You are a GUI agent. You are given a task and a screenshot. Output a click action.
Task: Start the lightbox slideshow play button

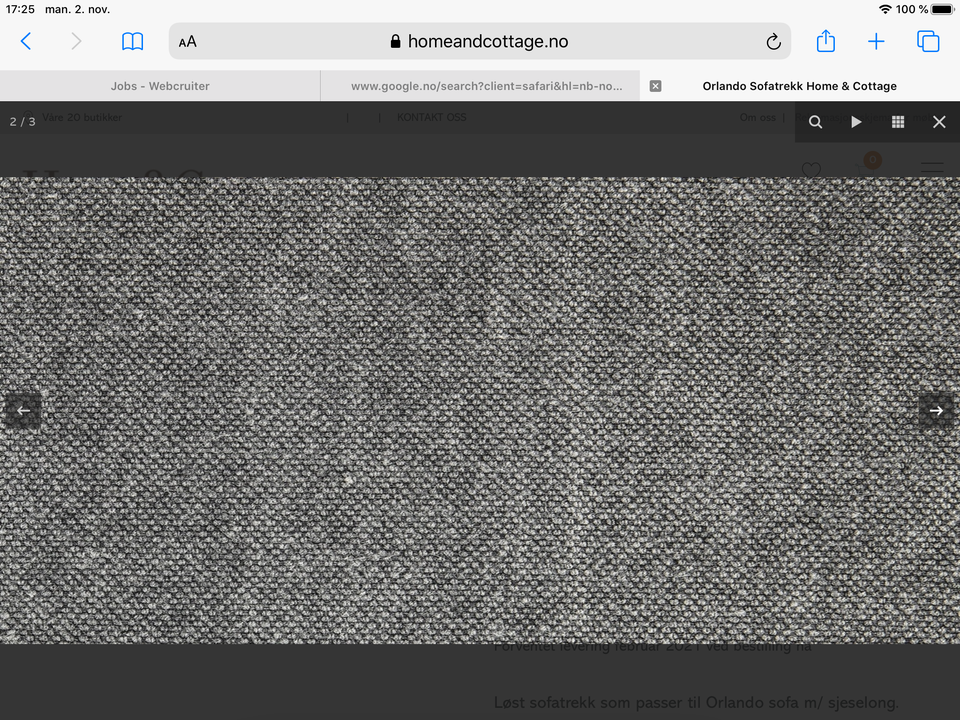[x=856, y=122]
